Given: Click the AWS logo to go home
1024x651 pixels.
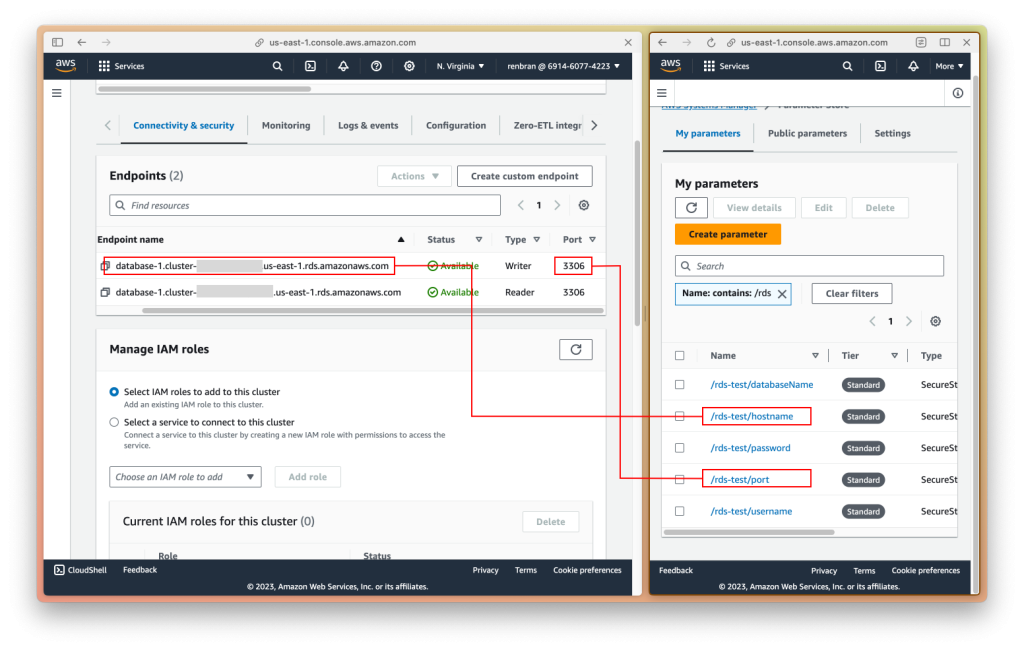Looking at the screenshot, I should coord(65,65).
